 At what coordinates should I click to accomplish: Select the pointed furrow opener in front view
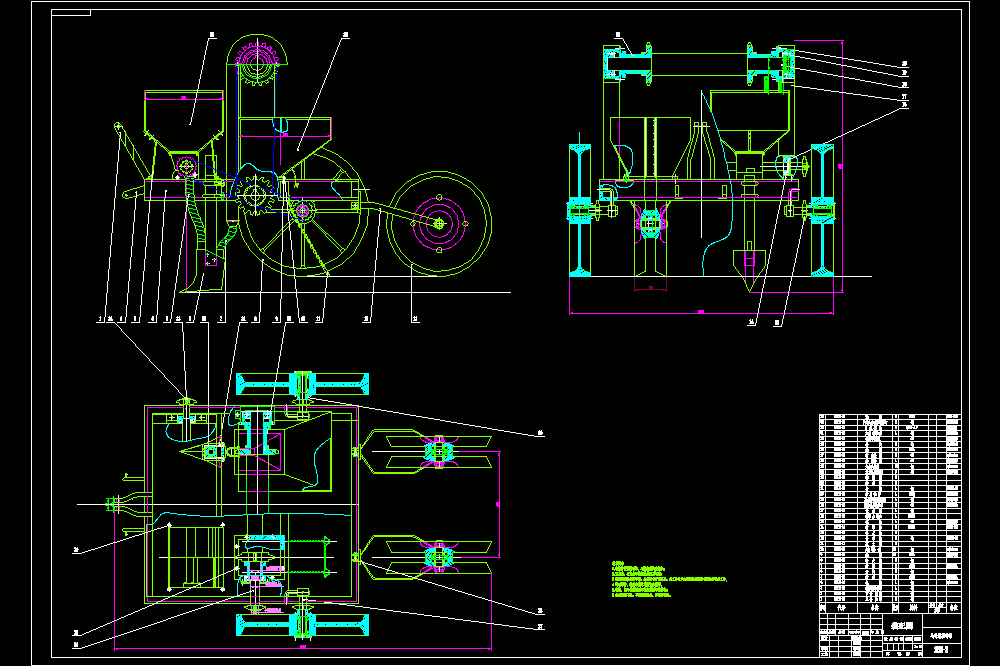tap(750, 270)
